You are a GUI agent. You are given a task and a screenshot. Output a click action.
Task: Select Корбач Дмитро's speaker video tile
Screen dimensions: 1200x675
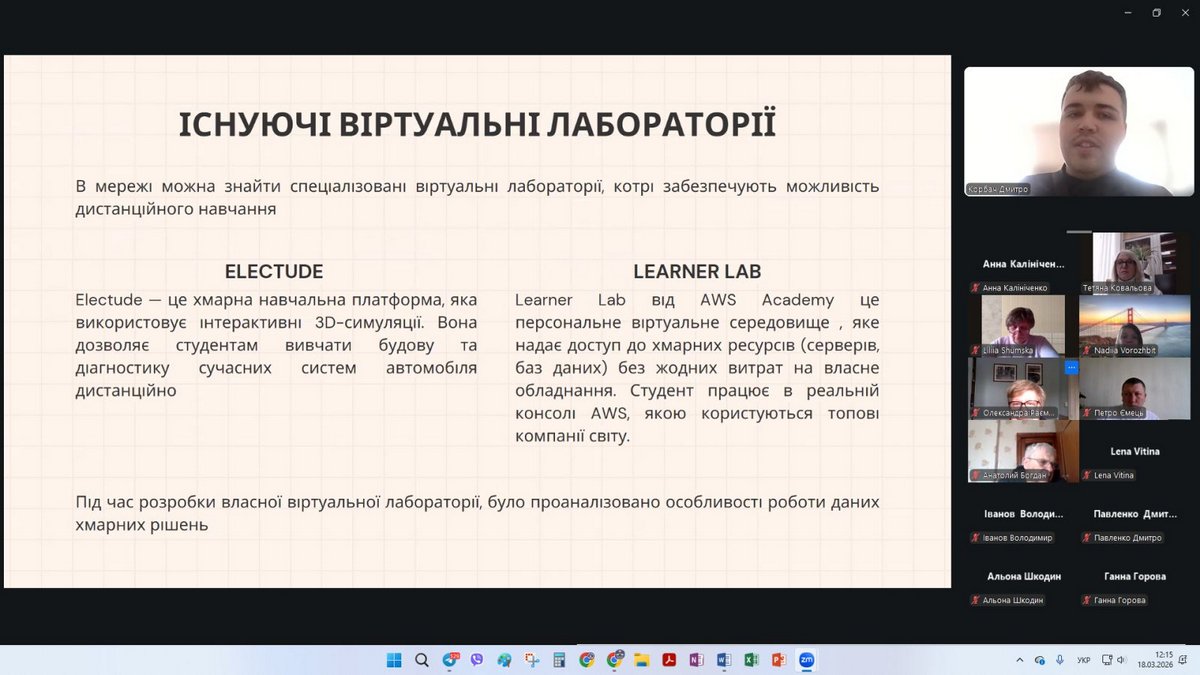pos(1078,131)
